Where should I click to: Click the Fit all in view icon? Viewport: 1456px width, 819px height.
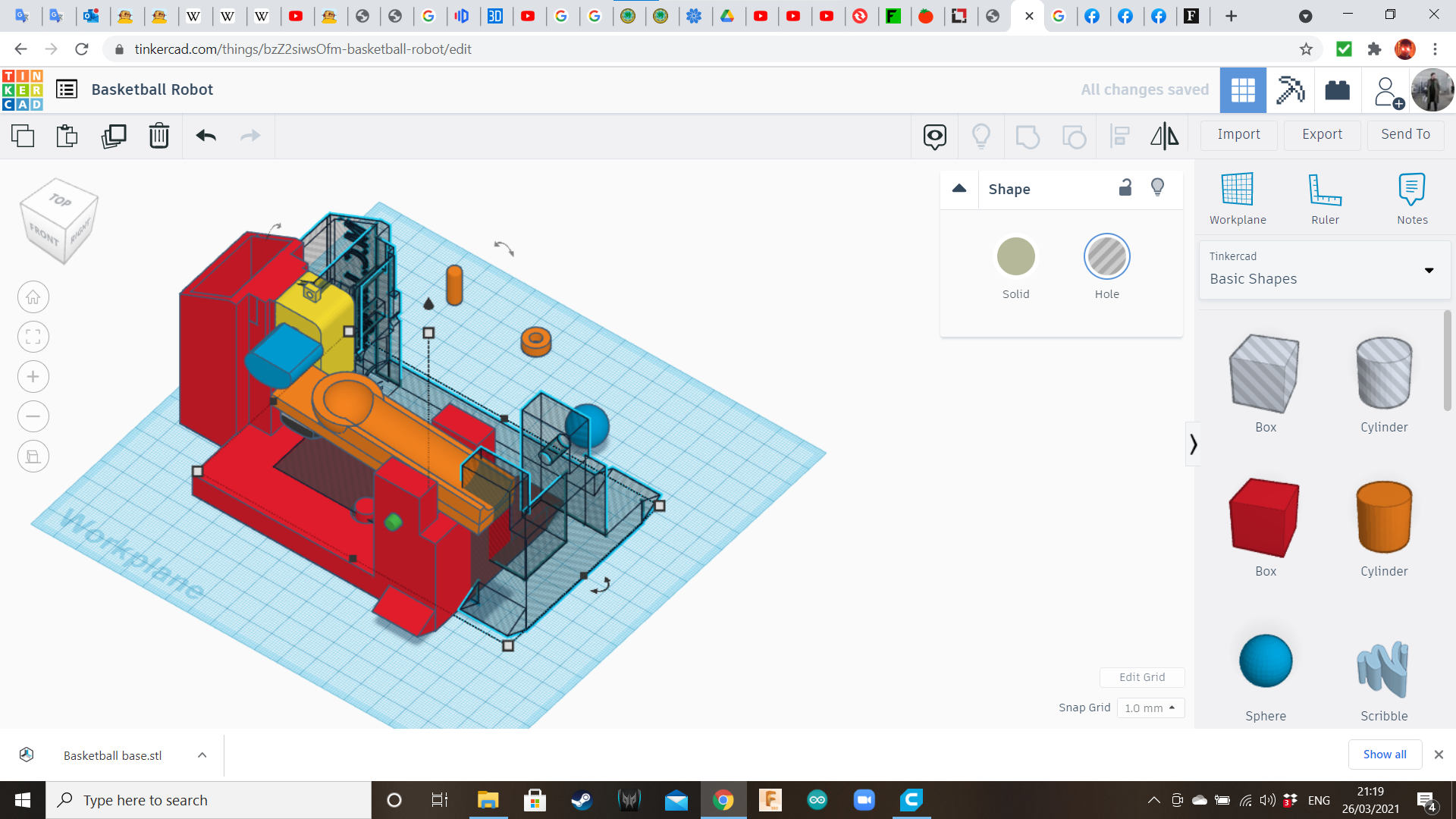point(33,337)
